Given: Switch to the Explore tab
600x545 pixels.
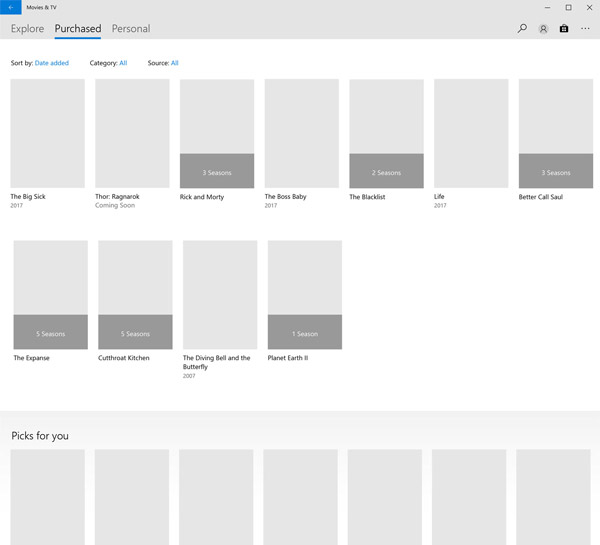Looking at the screenshot, I should pyautogui.click(x=28, y=29).
